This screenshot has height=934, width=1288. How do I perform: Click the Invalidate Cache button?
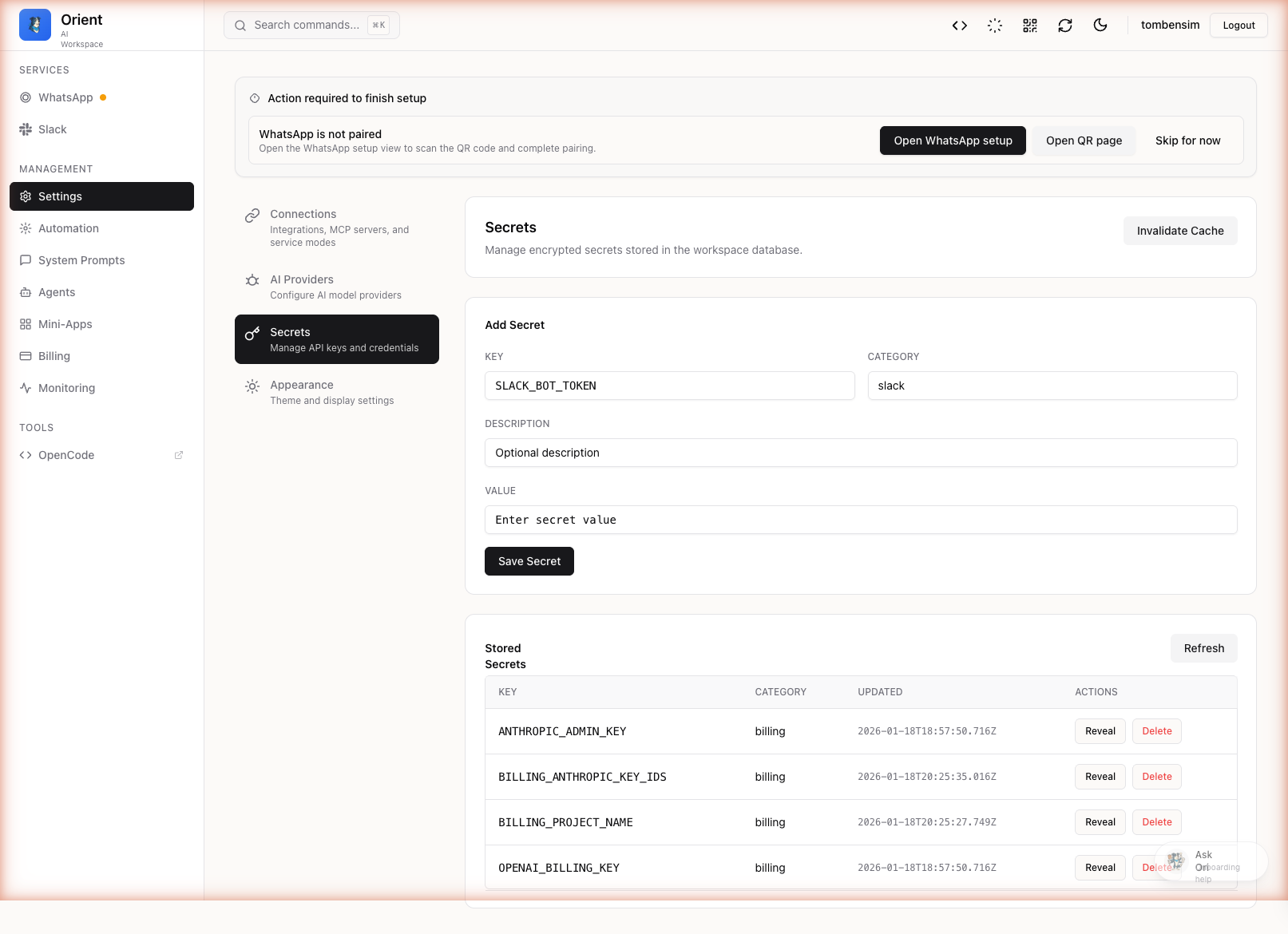click(1179, 231)
